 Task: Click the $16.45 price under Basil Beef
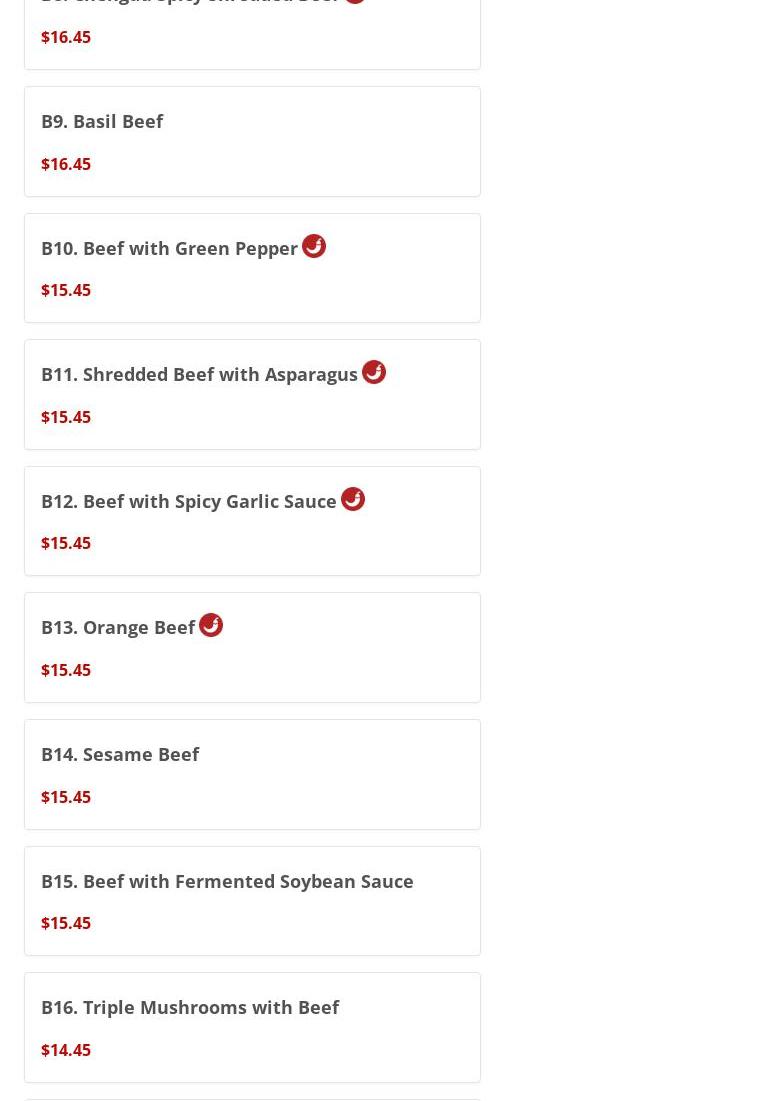(66, 164)
